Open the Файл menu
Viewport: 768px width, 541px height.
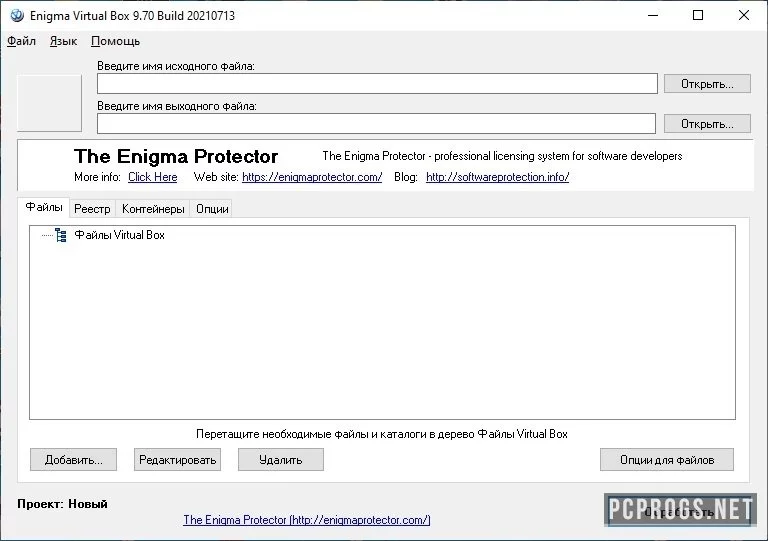(x=22, y=41)
